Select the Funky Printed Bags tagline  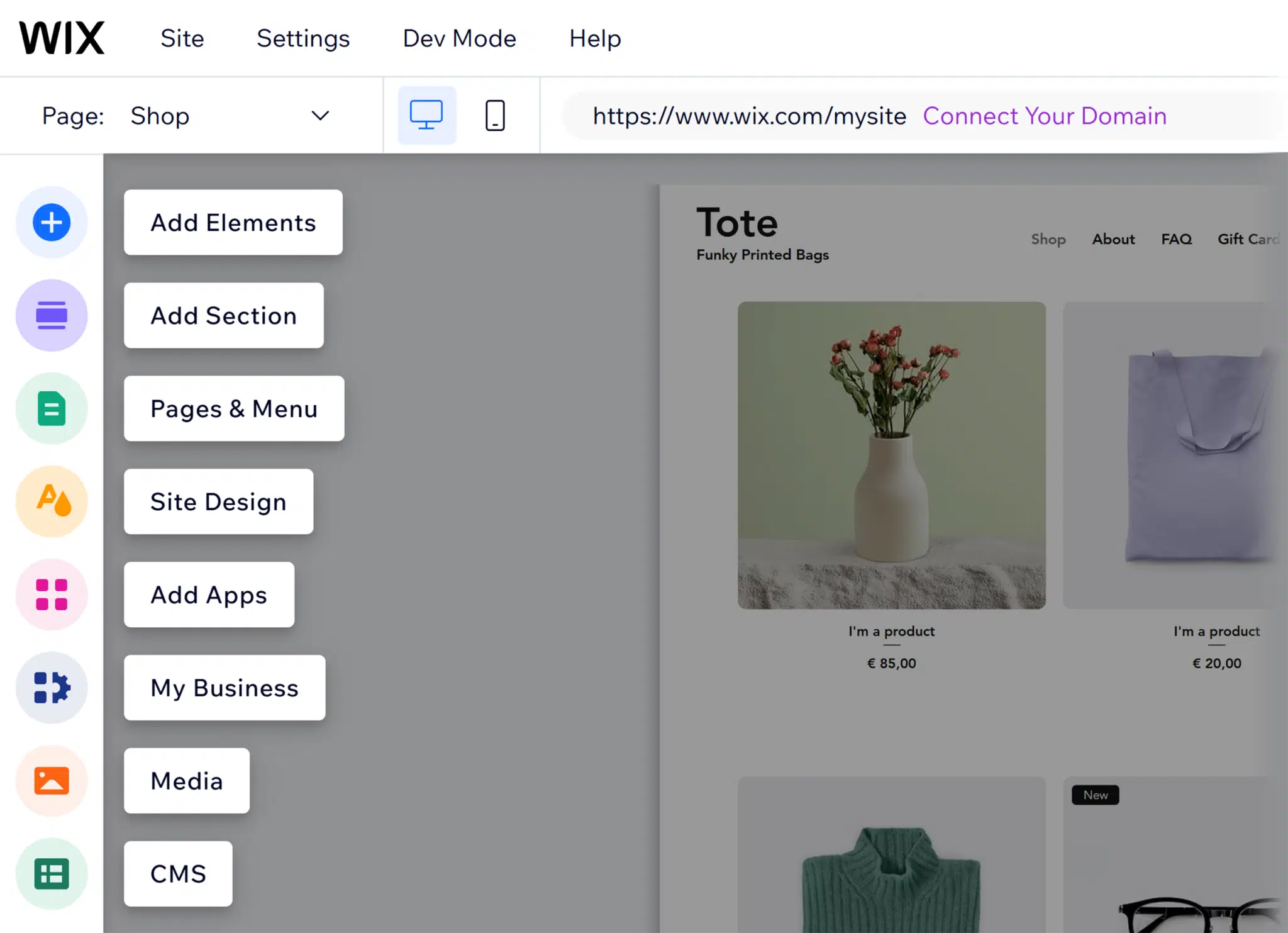(762, 255)
